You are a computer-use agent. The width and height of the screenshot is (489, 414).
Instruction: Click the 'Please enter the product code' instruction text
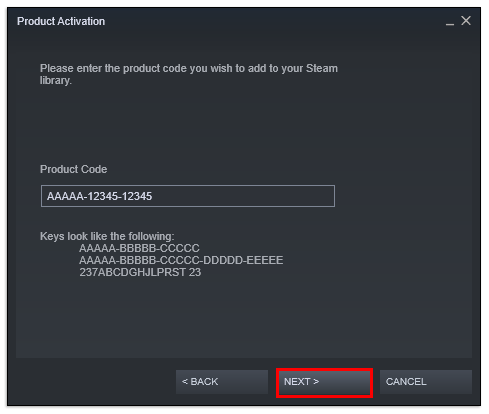[x=189, y=74]
